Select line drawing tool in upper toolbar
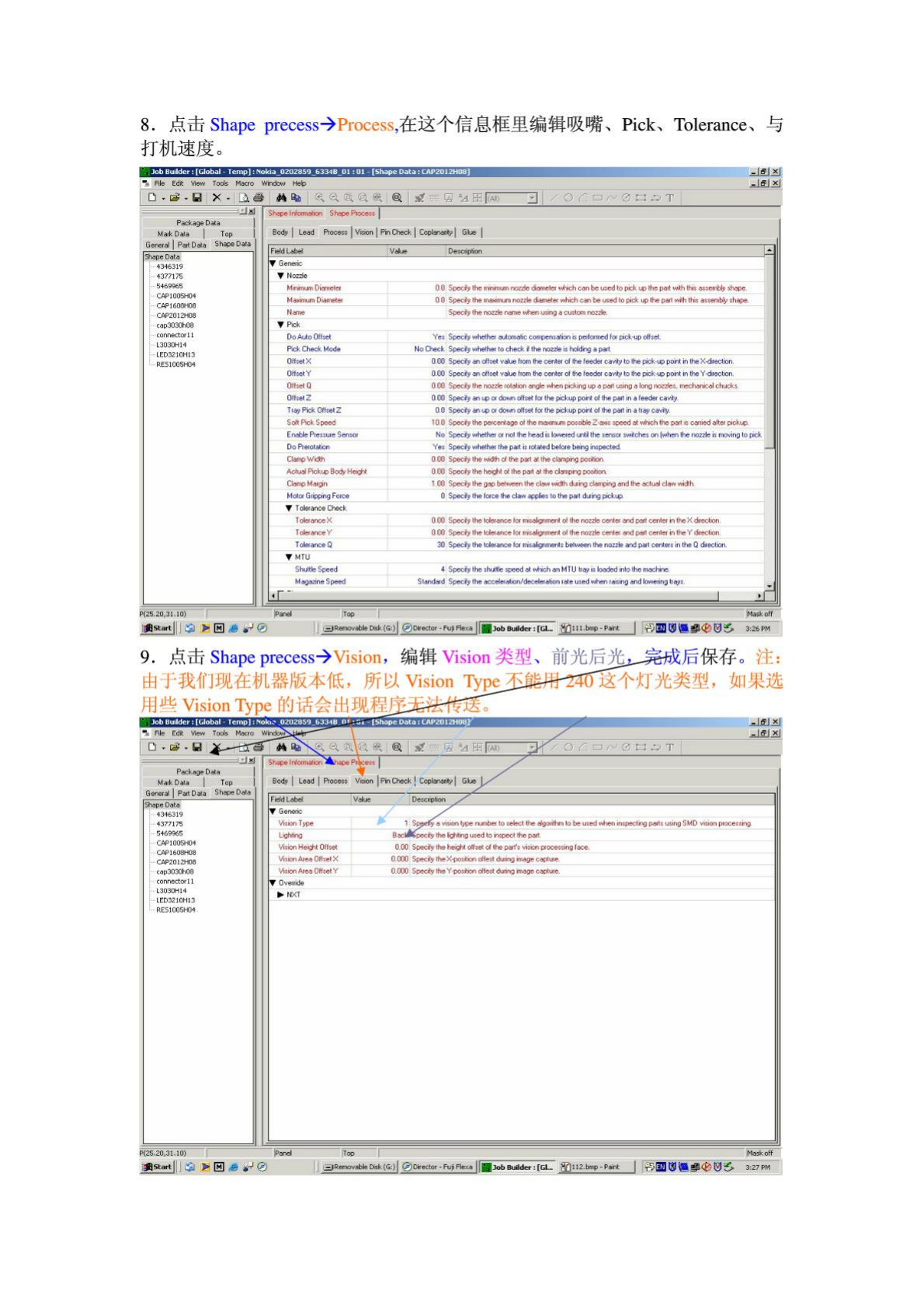The height and width of the screenshot is (1305, 924). coord(554,198)
